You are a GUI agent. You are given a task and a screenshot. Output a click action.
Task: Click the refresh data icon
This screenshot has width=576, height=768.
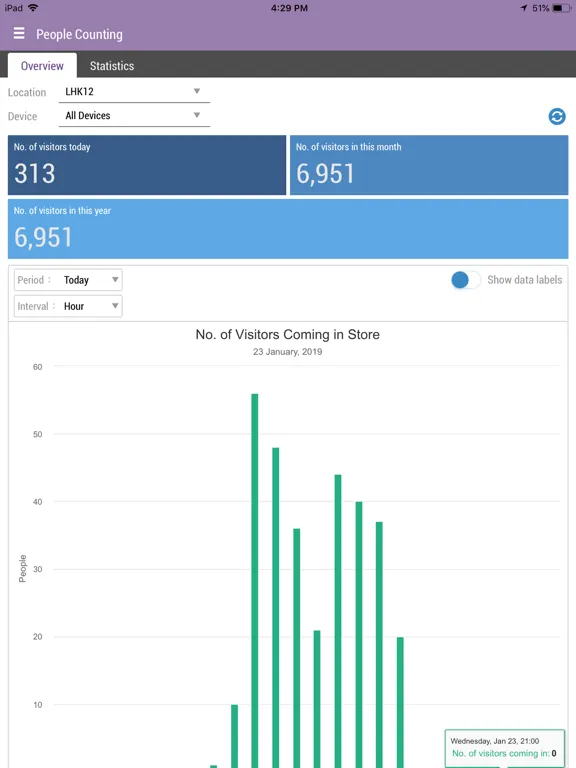pos(557,117)
